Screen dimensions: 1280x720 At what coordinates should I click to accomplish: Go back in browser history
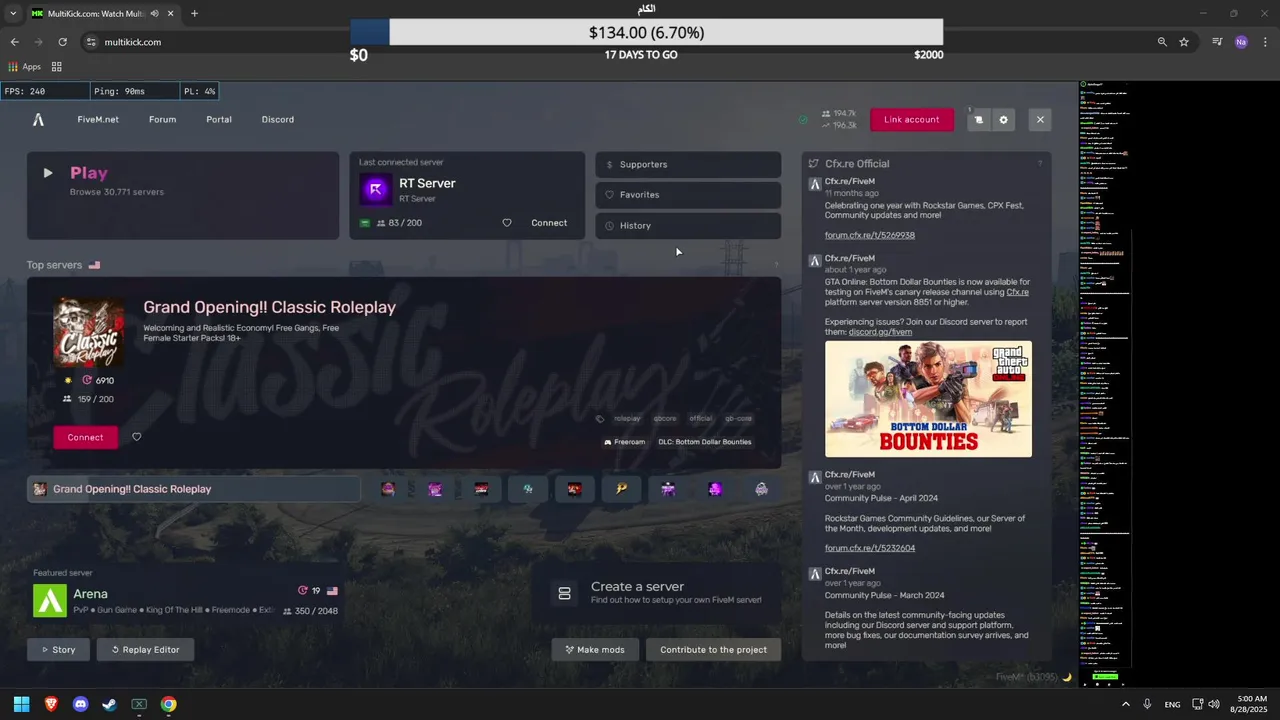click(14, 42)
